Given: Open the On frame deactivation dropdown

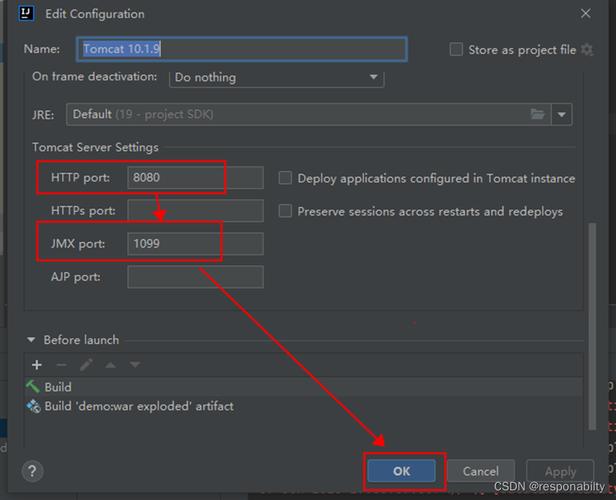Looking at the screenshot, I should [x=277, y=77].
